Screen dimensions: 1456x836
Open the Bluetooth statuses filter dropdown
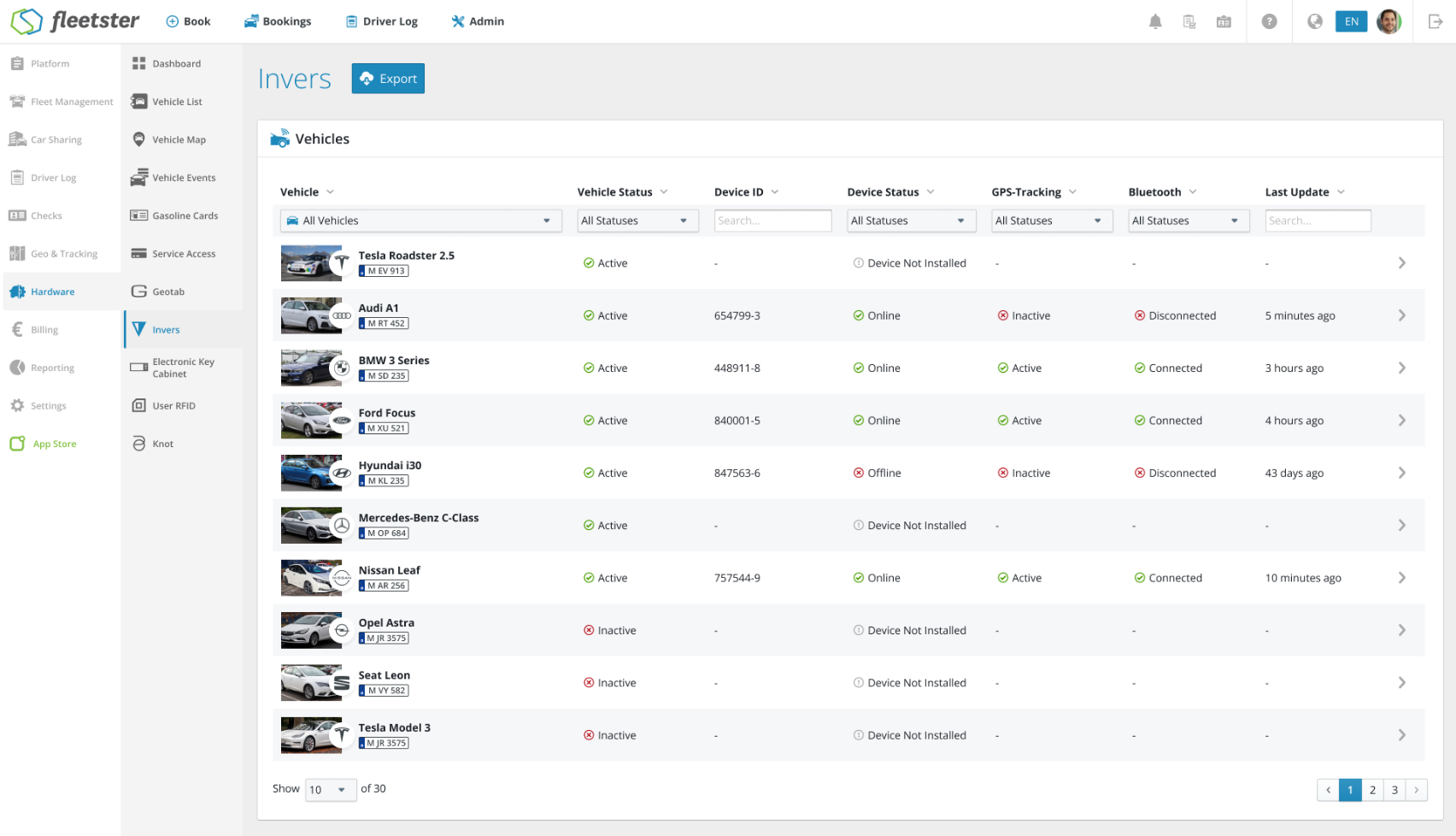point(1188,221)
